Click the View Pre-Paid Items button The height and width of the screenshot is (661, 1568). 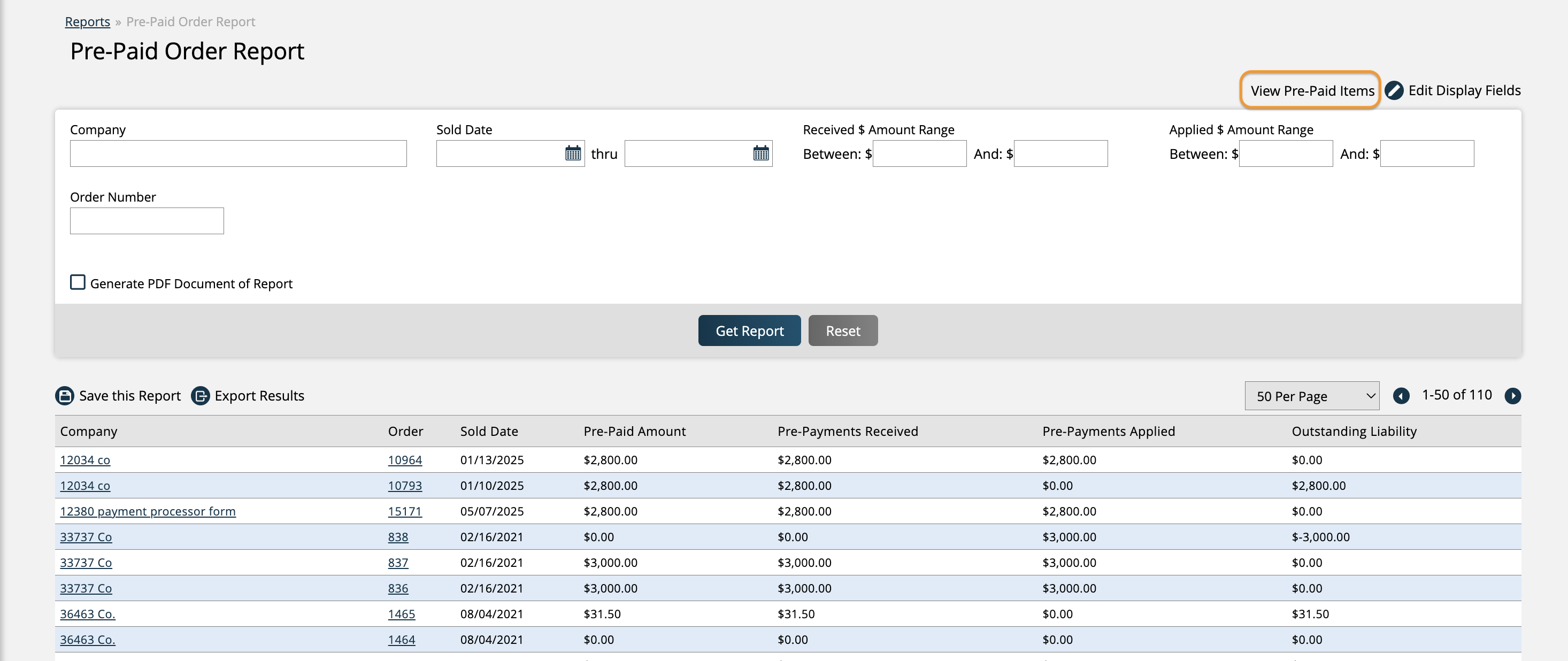click(1312, 91)
